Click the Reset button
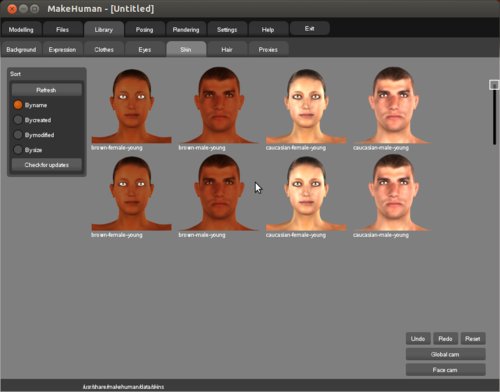Screen dimensions: 500x392 click(x=473, y=339)
